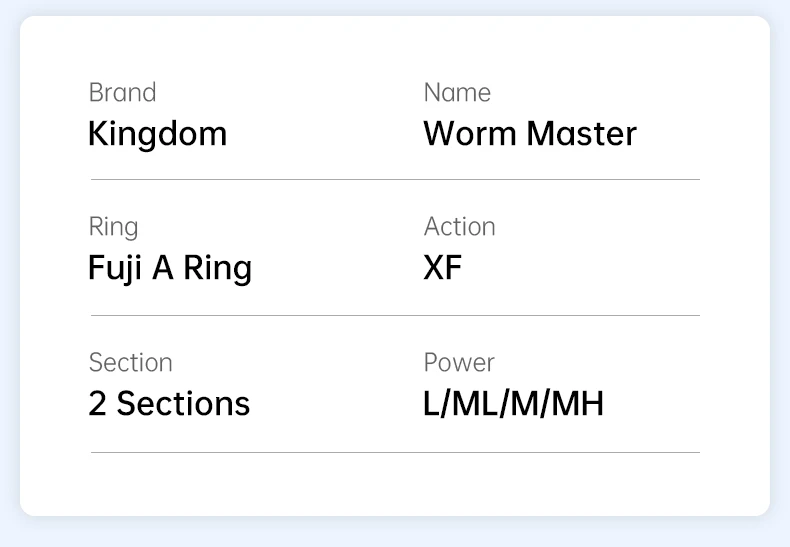Click the MH portion of Power value
Screen dimensions: 790x547
pyautogui.click(x=577, y=404)
